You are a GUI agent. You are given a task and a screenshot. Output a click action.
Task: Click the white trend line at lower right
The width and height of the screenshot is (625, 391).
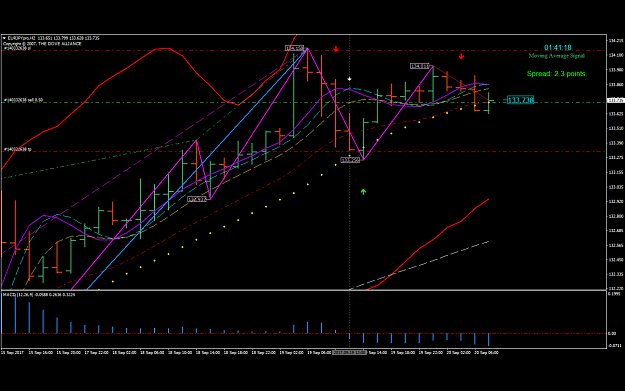pyautogui.click(x=419, y=265)
